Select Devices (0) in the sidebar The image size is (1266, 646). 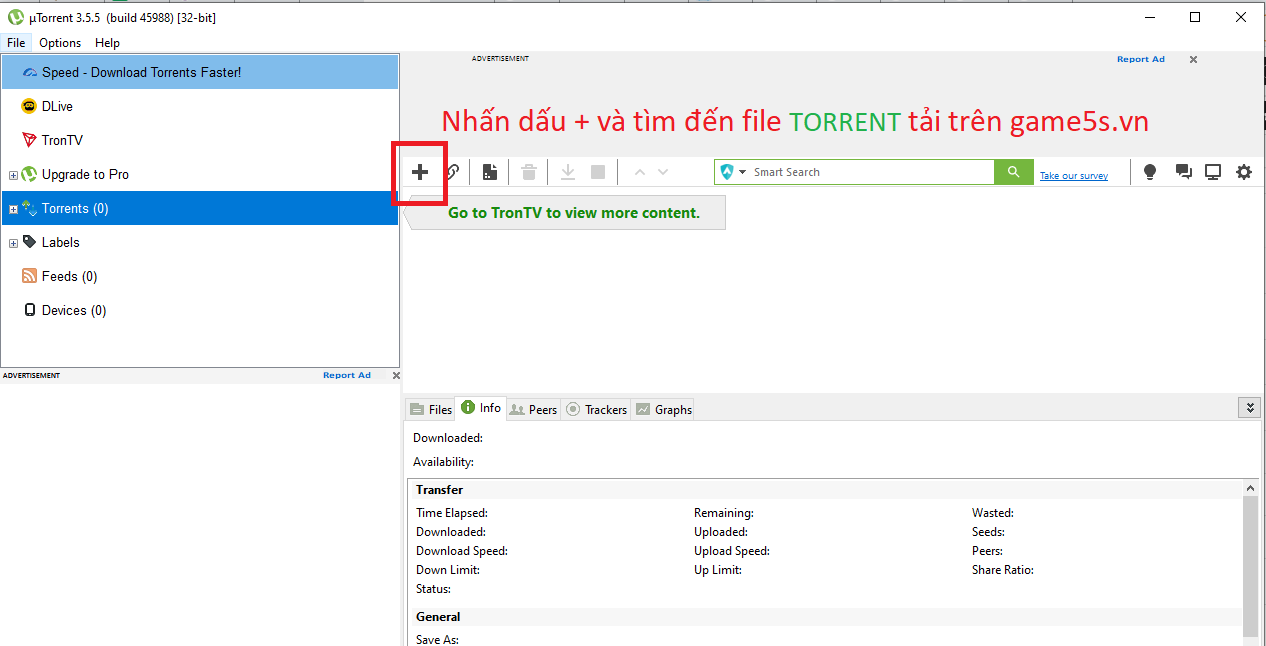(x=200, y=310)
